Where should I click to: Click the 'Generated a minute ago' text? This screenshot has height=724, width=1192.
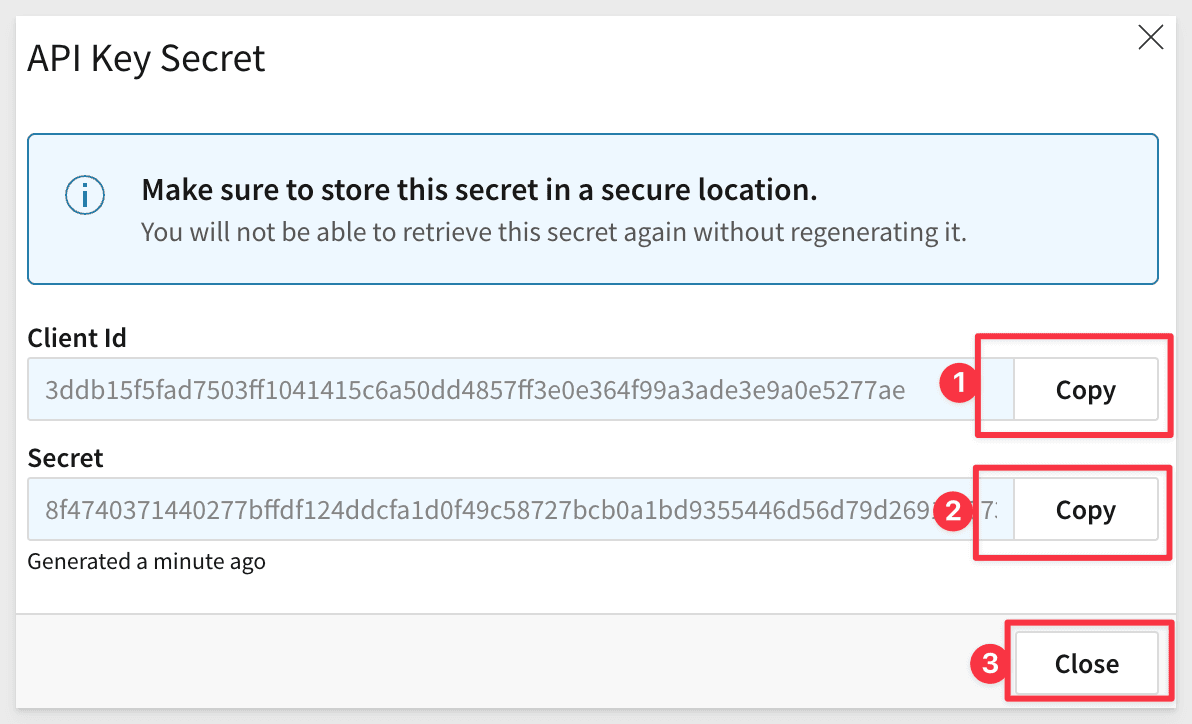pos(146,561)
